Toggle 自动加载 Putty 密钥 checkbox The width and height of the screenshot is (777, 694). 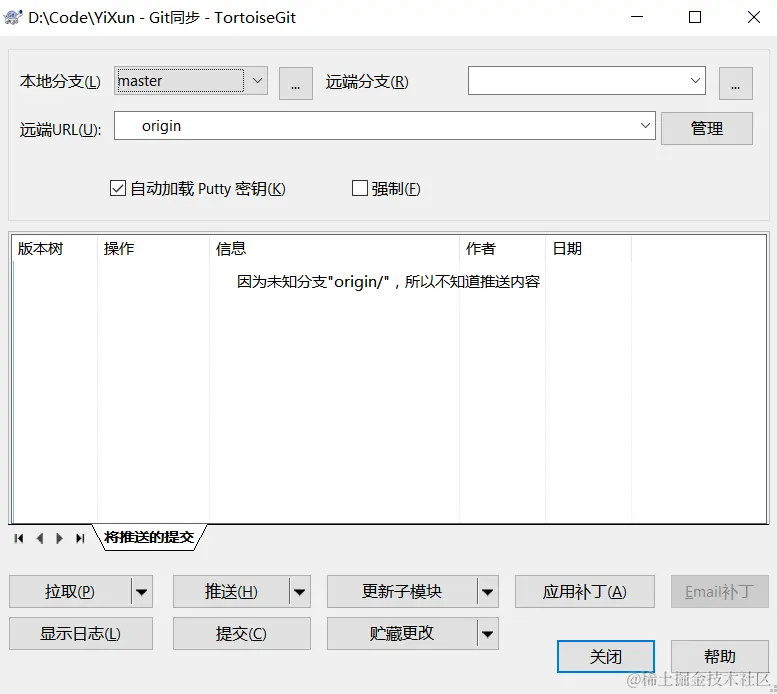pyautogui.click(x=117, y=188)
